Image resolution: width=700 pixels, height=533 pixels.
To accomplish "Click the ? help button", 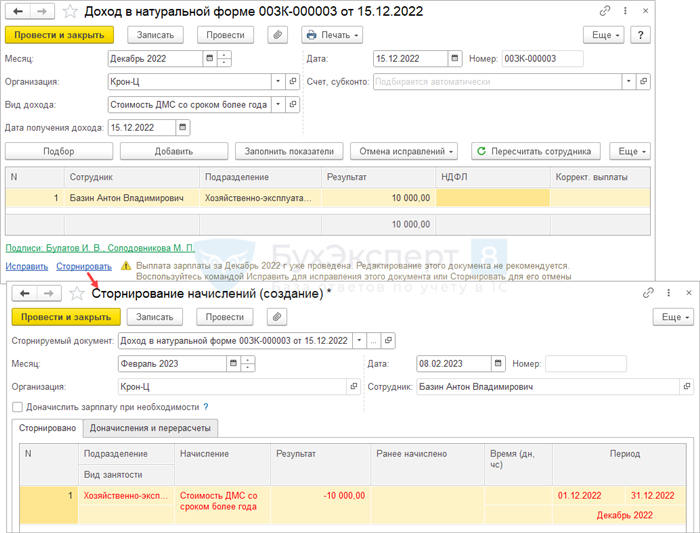I will coord(641,35).
